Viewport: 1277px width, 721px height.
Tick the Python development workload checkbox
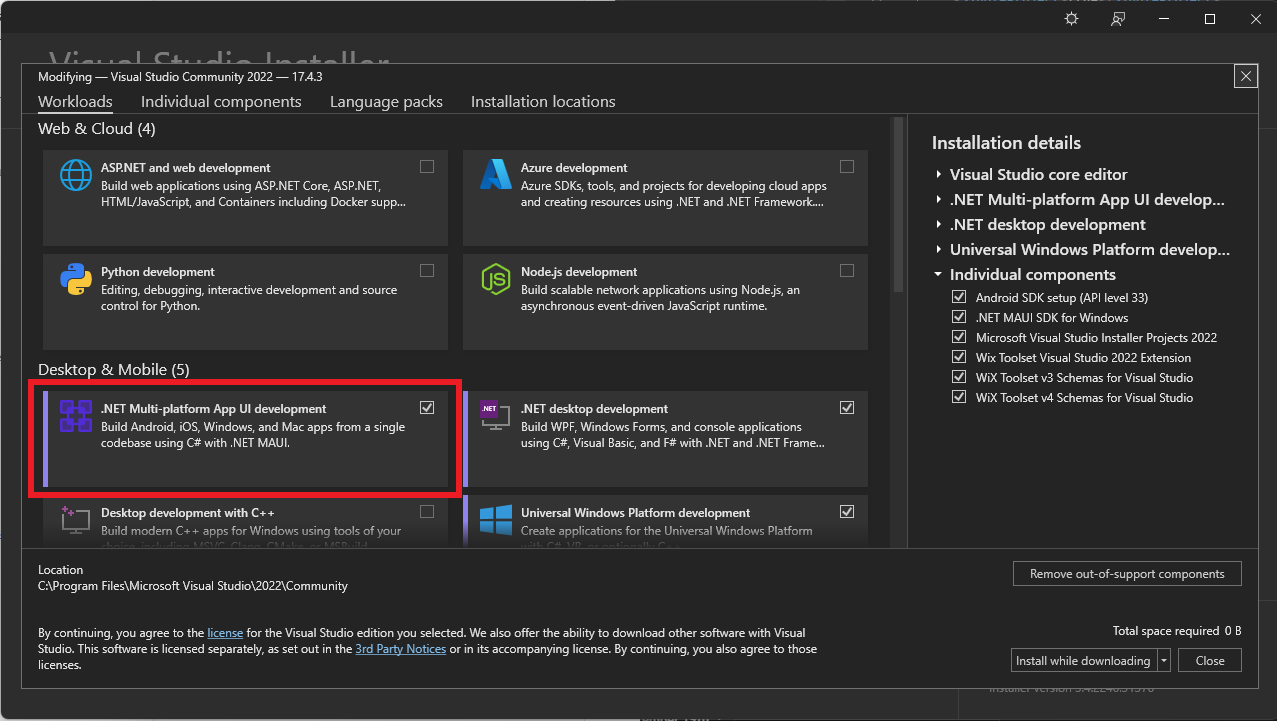tap(427, 271)
